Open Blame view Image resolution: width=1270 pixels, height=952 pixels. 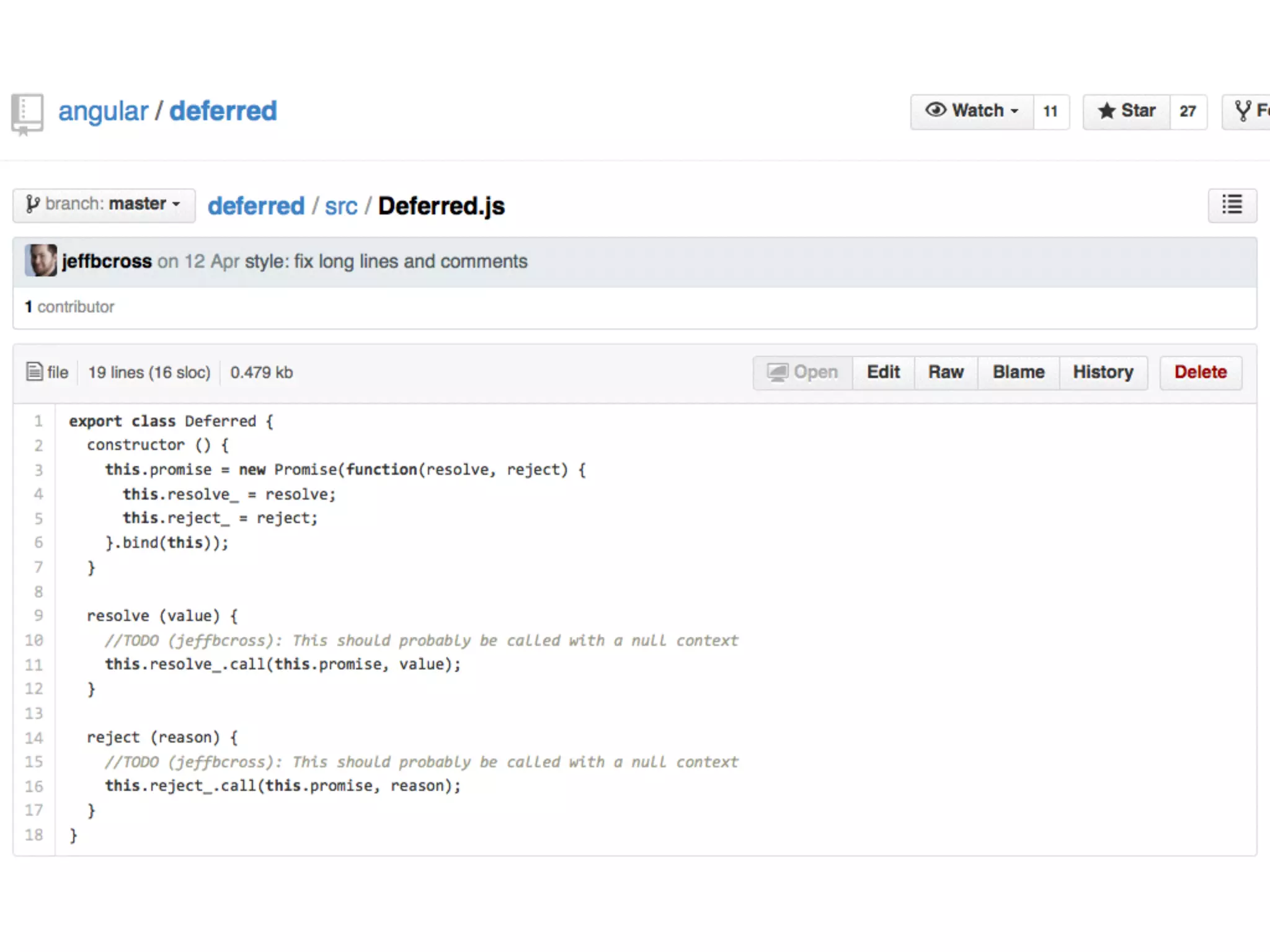click(1018, 372)
